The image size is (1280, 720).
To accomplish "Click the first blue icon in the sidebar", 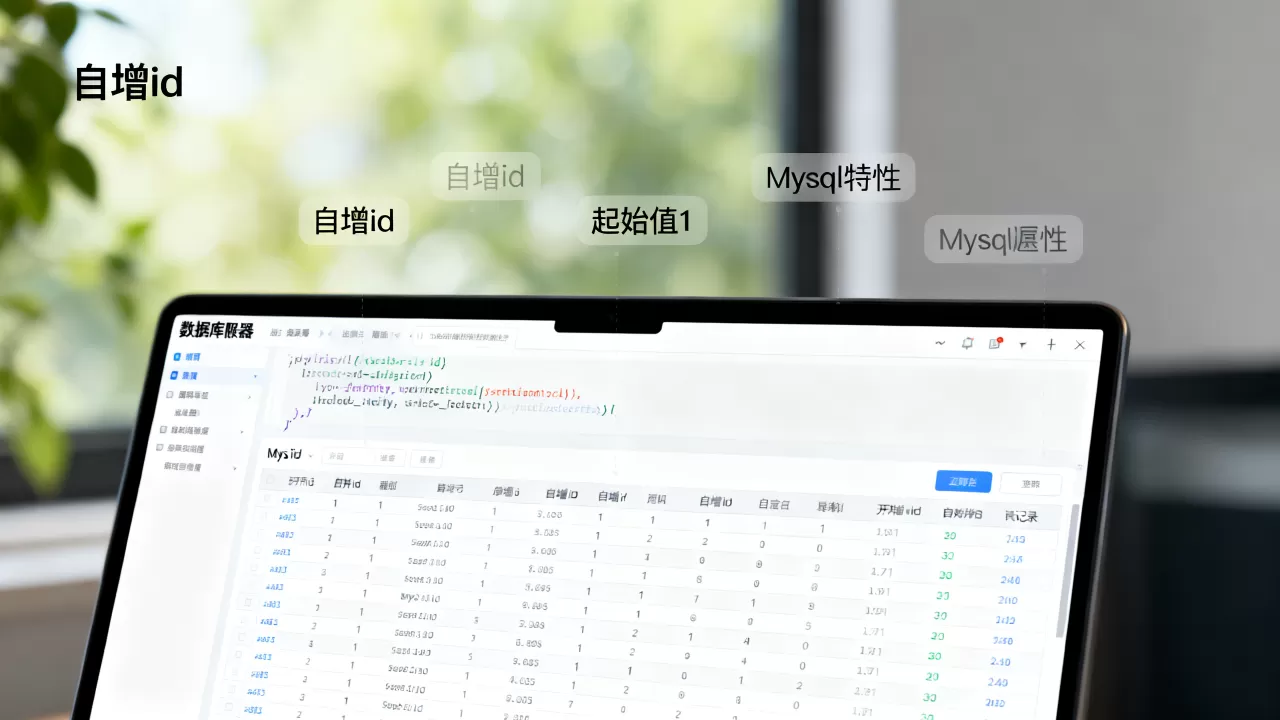I will tap(177, 356).
